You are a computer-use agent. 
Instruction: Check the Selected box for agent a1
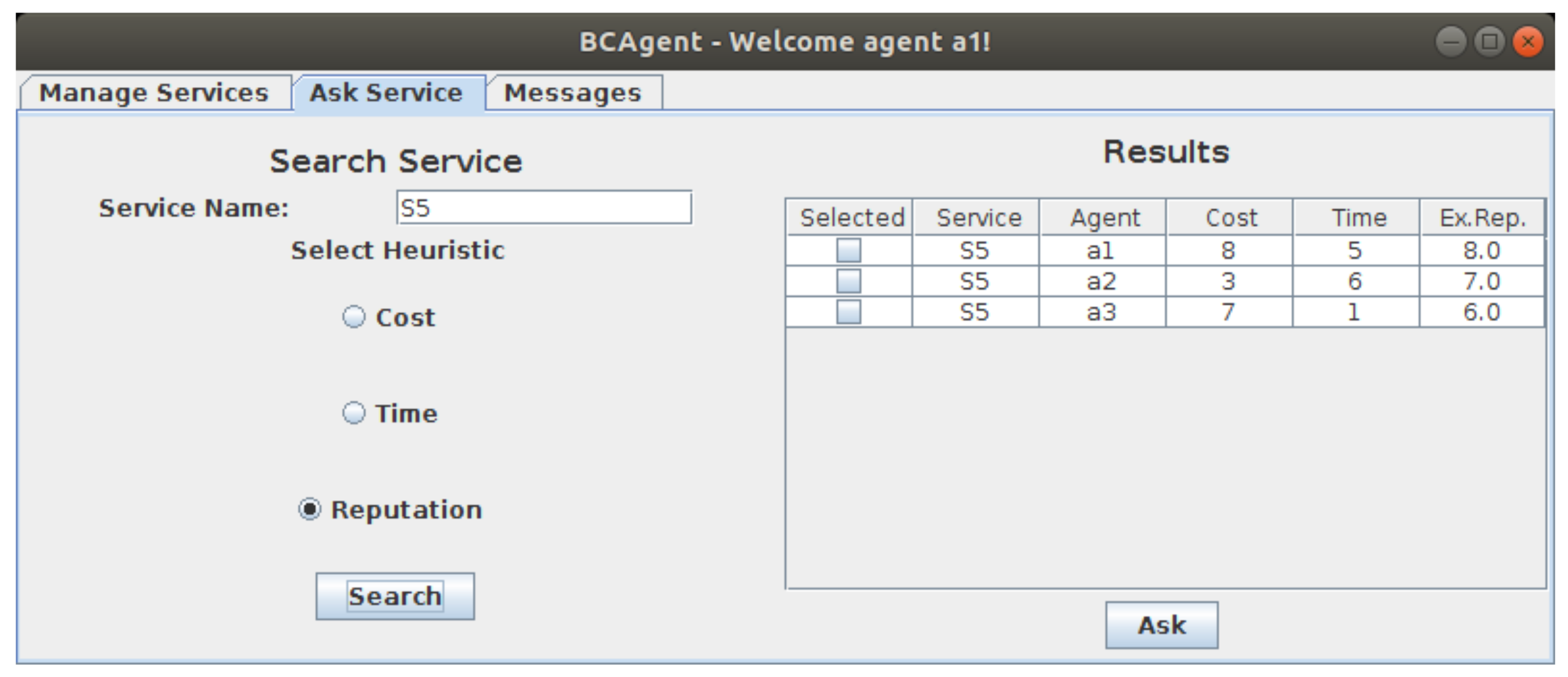(848, 250)
